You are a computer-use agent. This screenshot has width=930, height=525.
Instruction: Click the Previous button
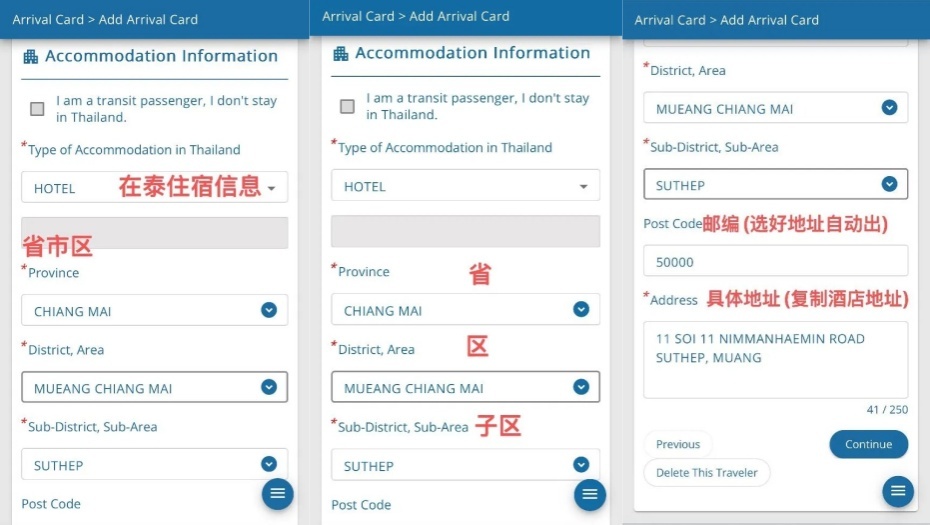pos(678,444)
